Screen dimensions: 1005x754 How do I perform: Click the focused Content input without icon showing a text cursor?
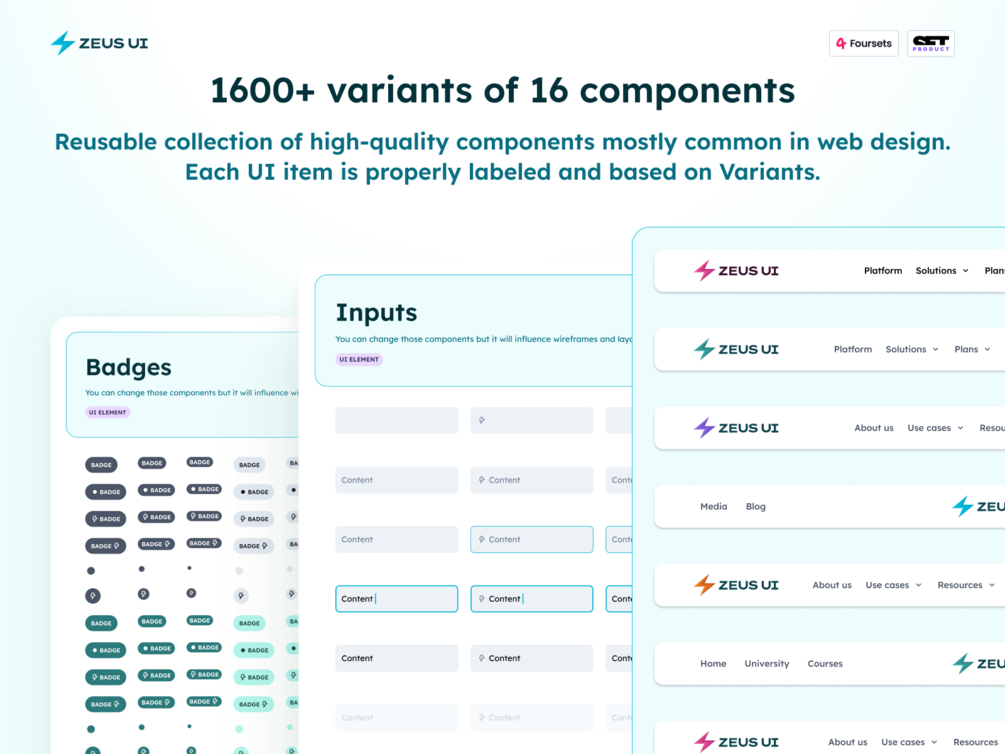[x=396, y=599]
